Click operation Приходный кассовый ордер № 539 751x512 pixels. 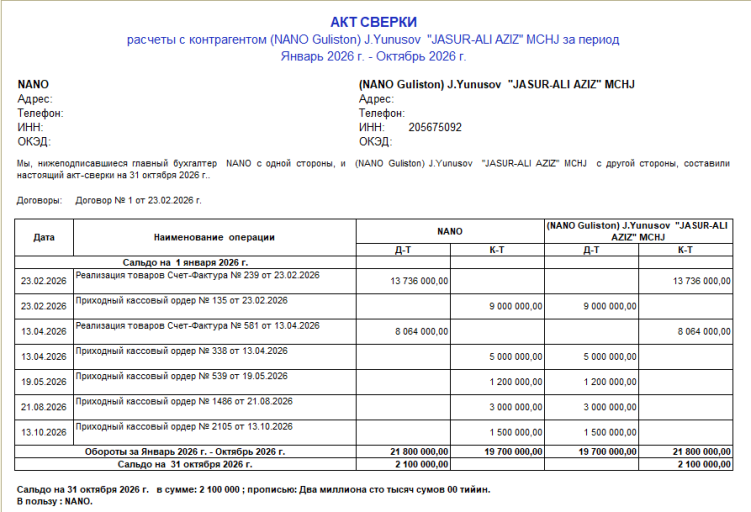click(x=182, y=376)
